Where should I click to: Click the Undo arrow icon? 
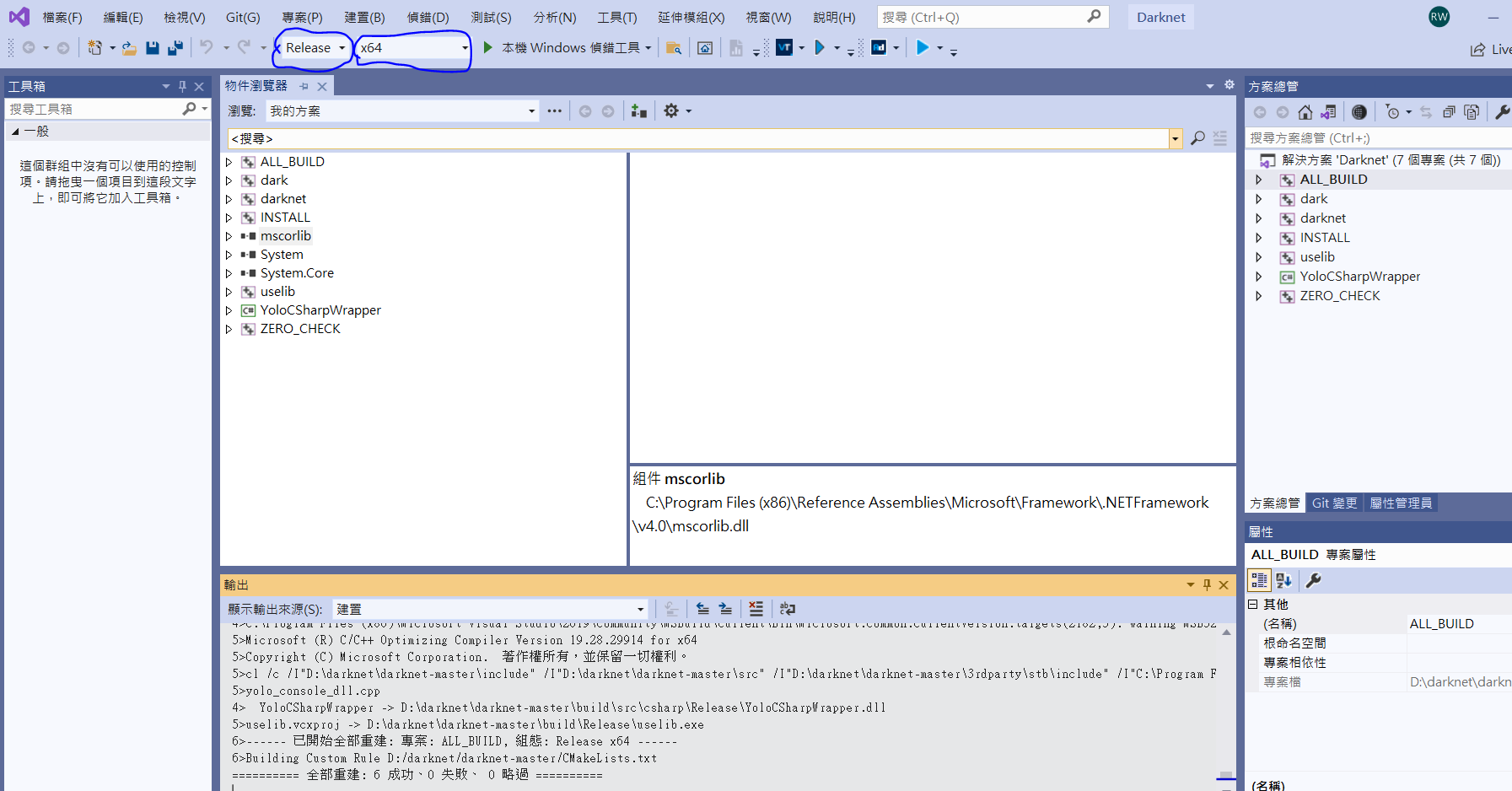pos(207,47)
